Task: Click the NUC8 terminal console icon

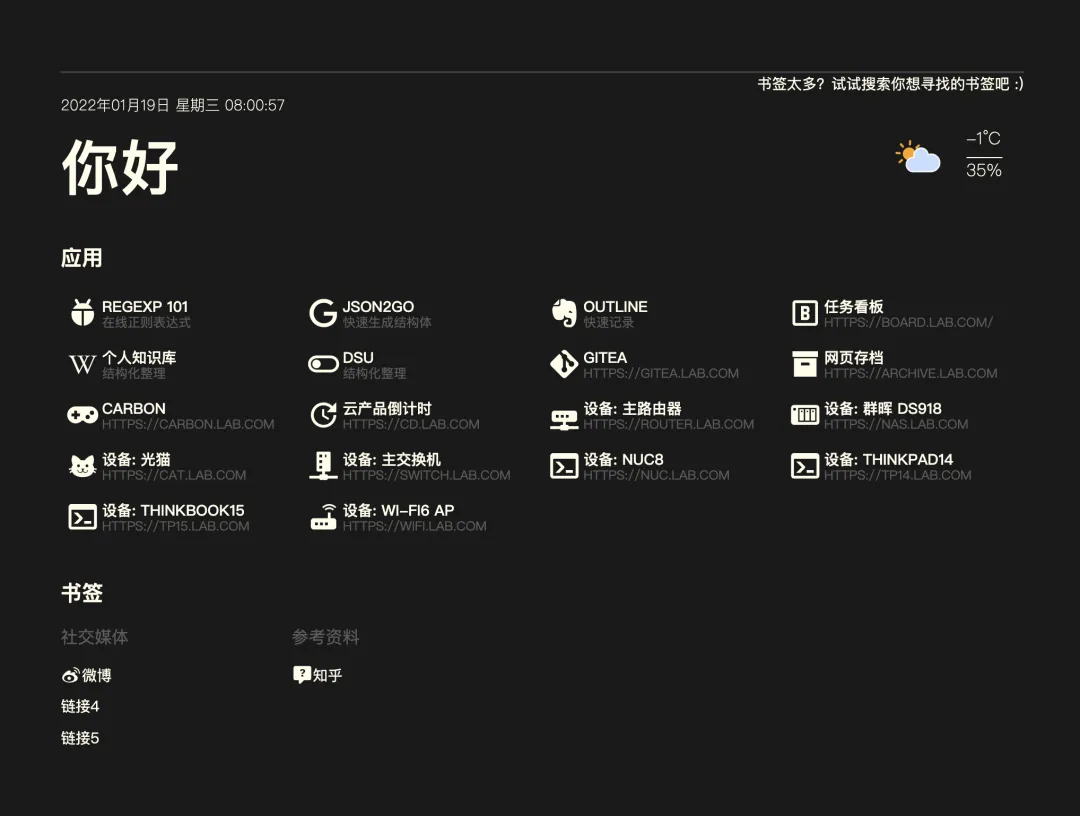Action: (564, 466)
